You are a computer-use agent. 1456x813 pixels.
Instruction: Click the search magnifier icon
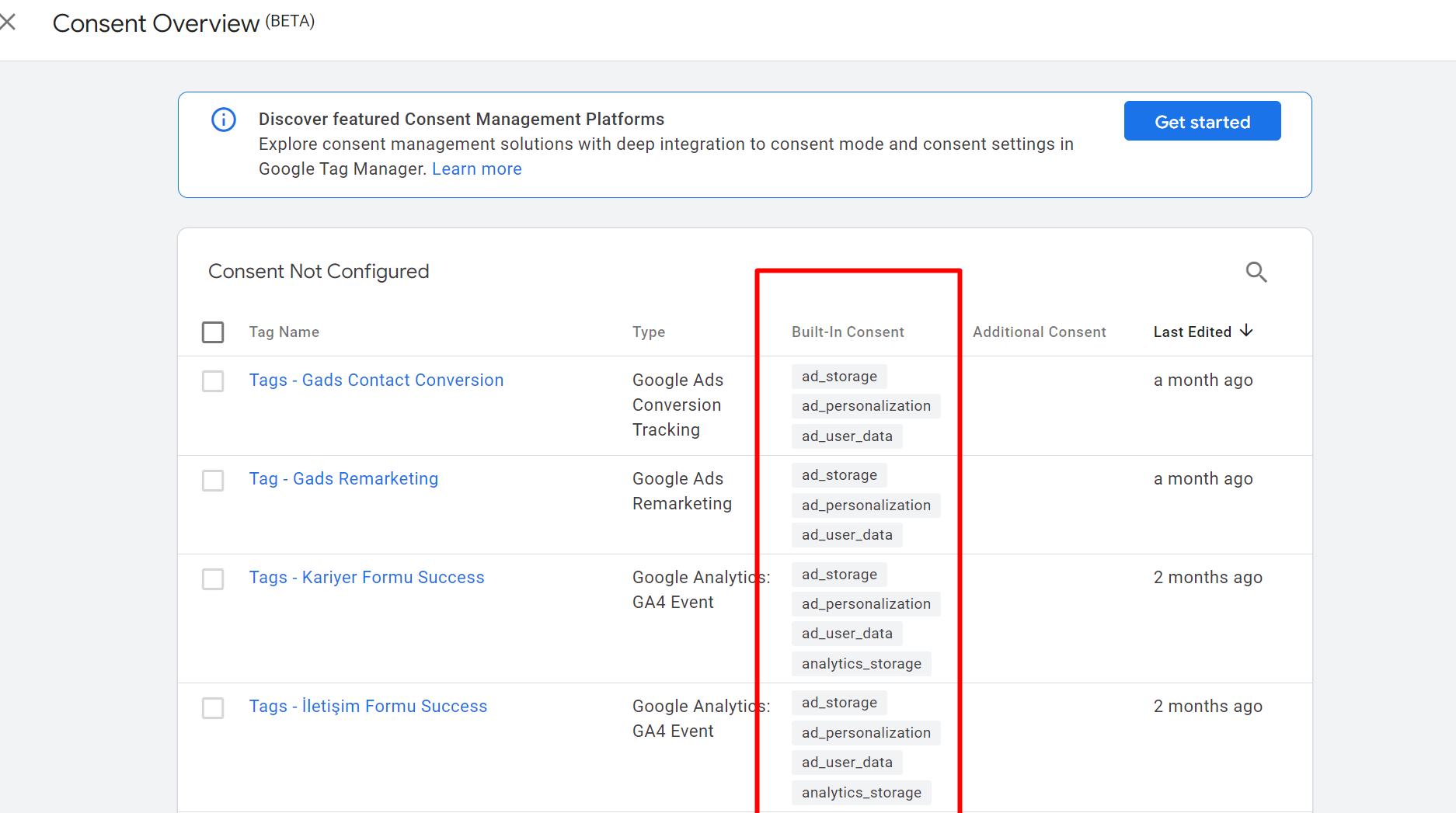(1256, 272)
